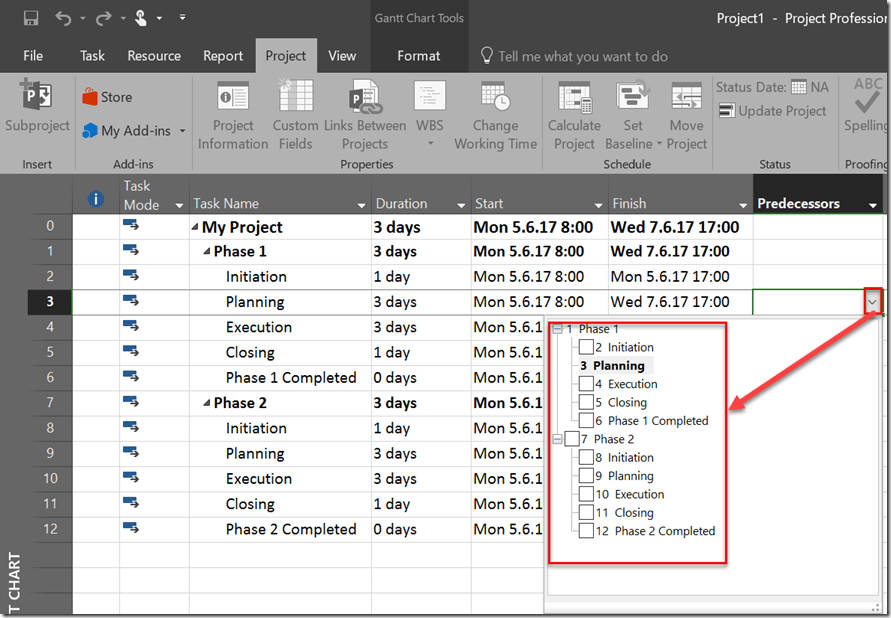Expand the My Add-ins dropdown
891x618 pixels.
(x=182, y=131)
